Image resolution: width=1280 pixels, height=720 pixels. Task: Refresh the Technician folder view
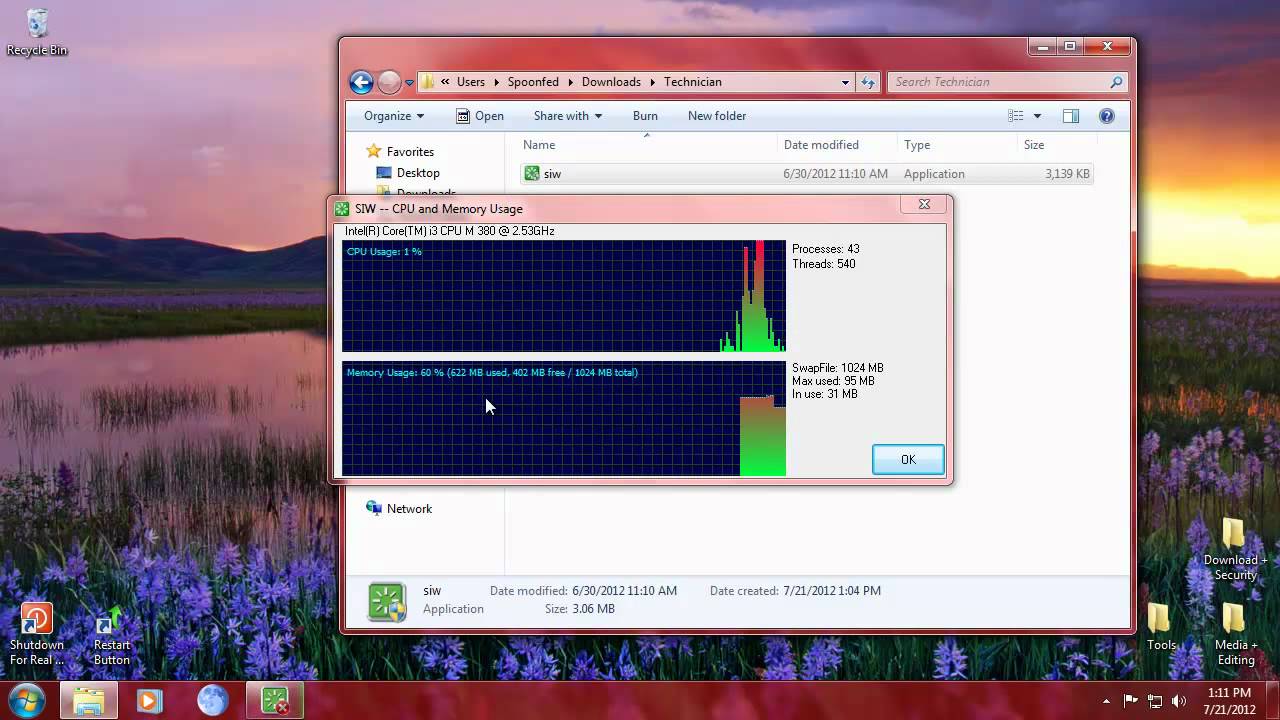[x=867, y=83]
